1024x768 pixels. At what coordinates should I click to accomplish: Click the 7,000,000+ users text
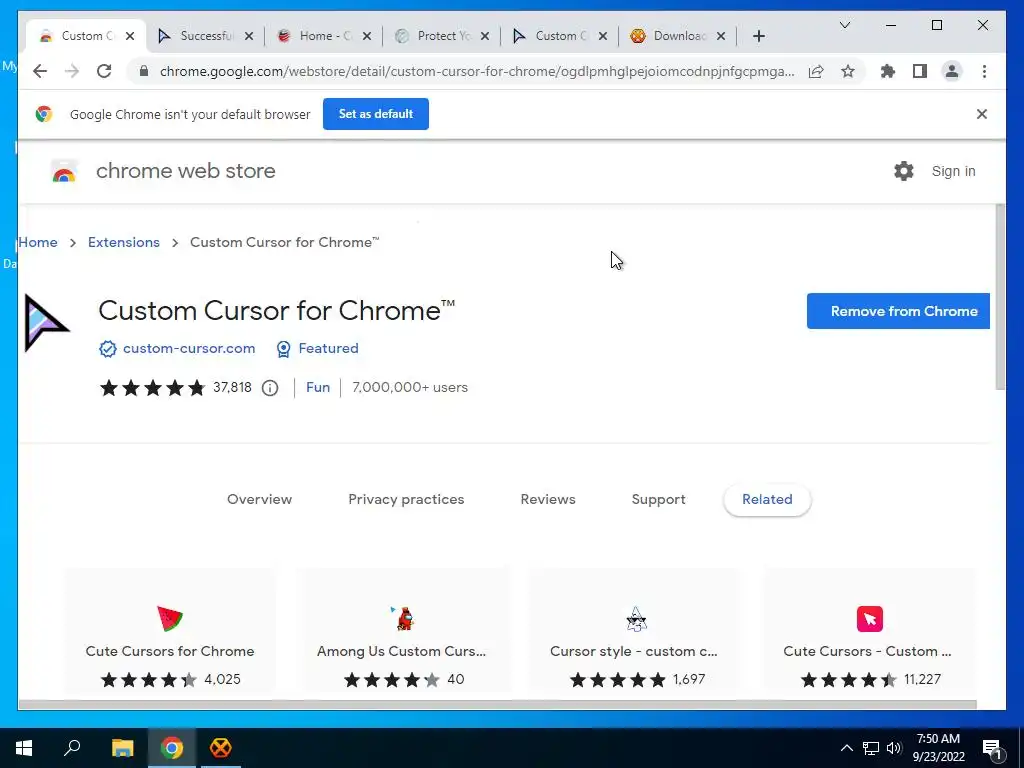(410, 388)
